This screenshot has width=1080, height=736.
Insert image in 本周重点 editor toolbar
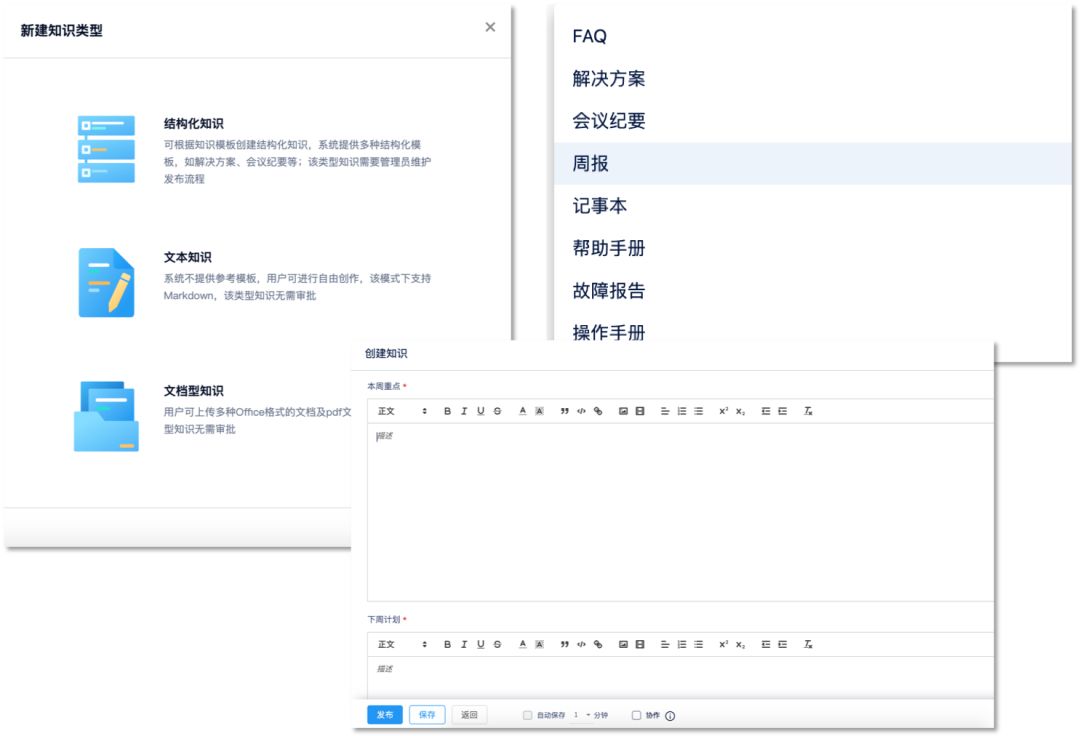coord(623,411)
